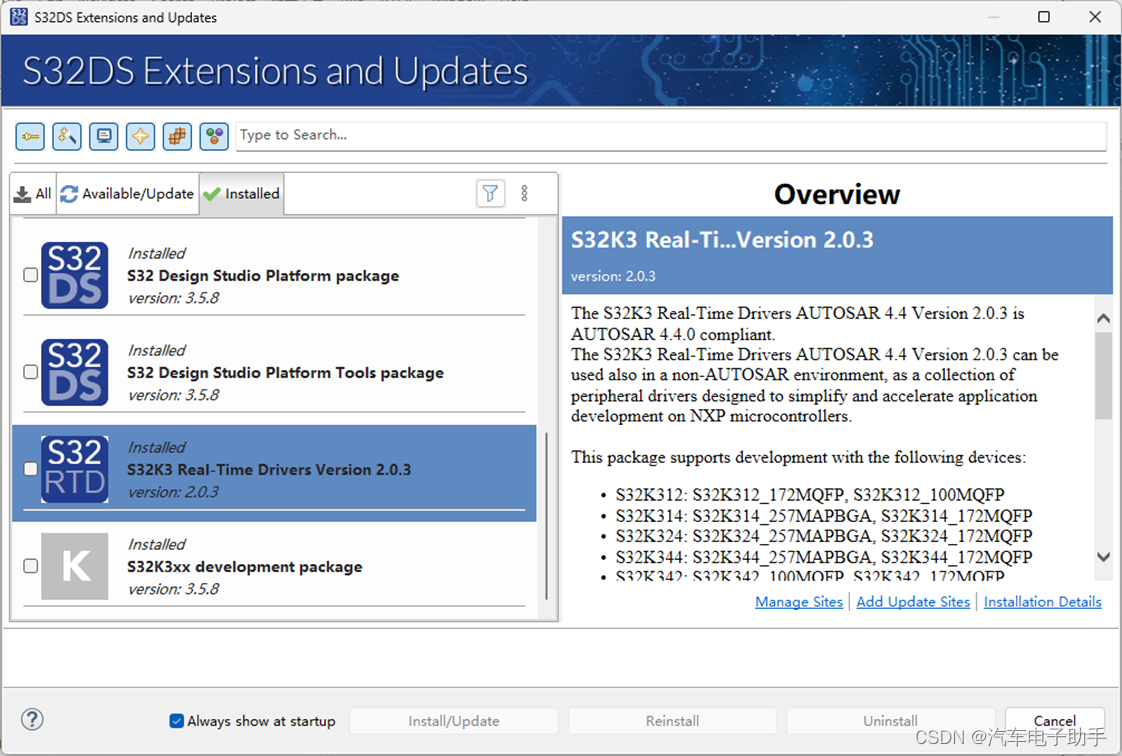1122x756 pixels.
Task: Check the Platform Tools package checkbox
Action: click(31, 372)
